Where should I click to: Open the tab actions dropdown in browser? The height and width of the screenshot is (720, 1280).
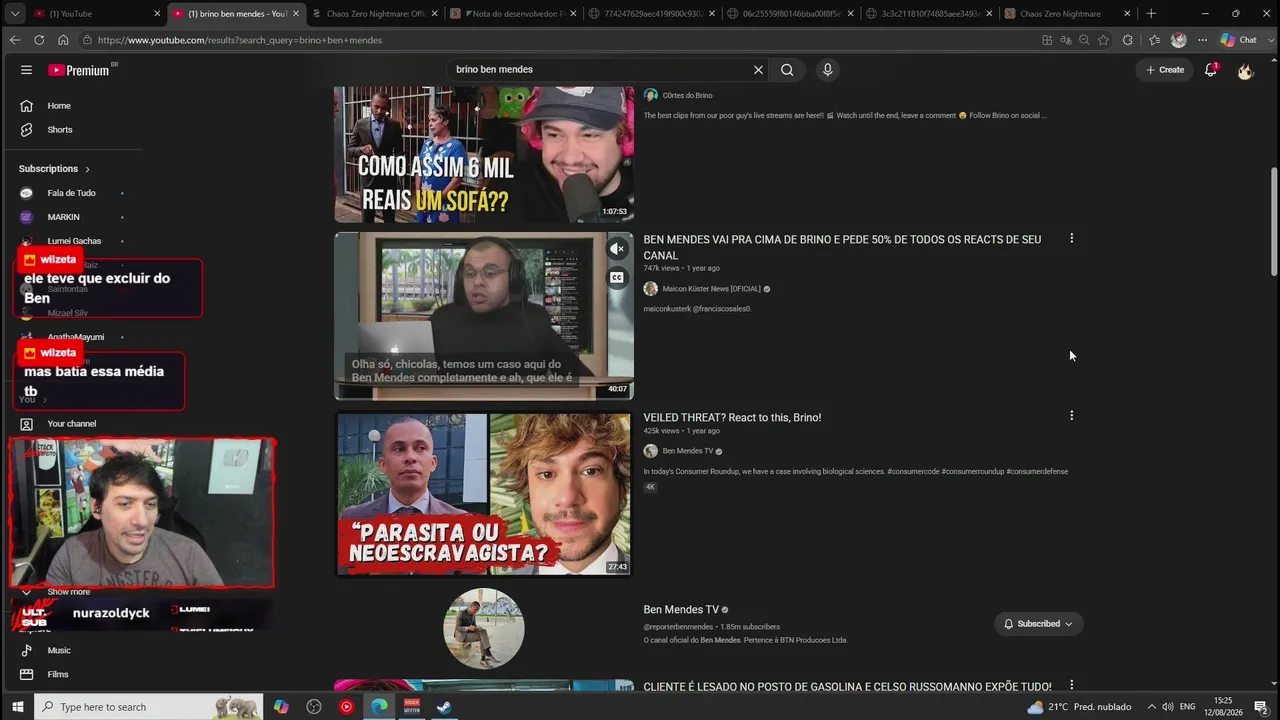click(x=14, y=14)
